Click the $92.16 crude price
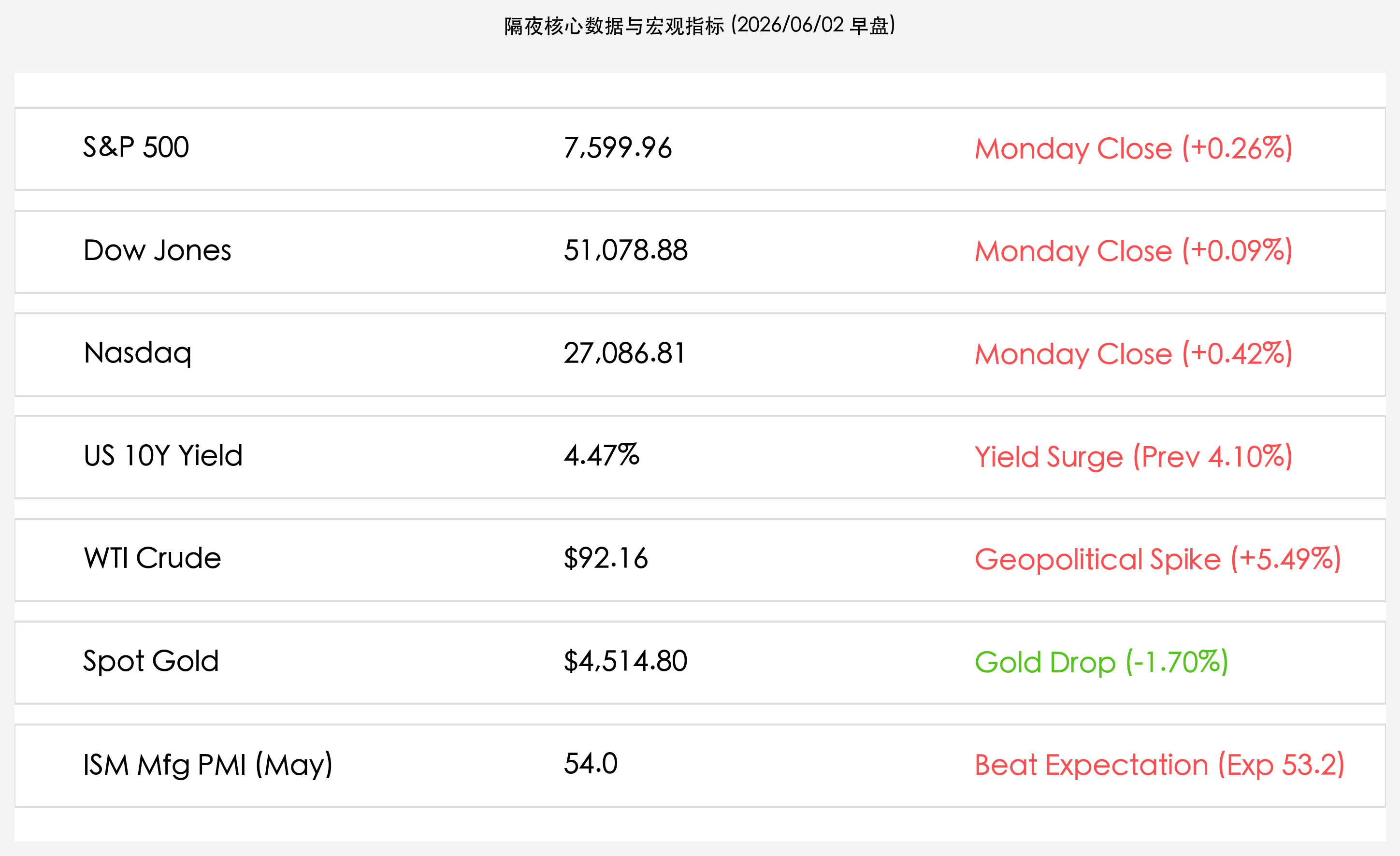 coord(606,559)
